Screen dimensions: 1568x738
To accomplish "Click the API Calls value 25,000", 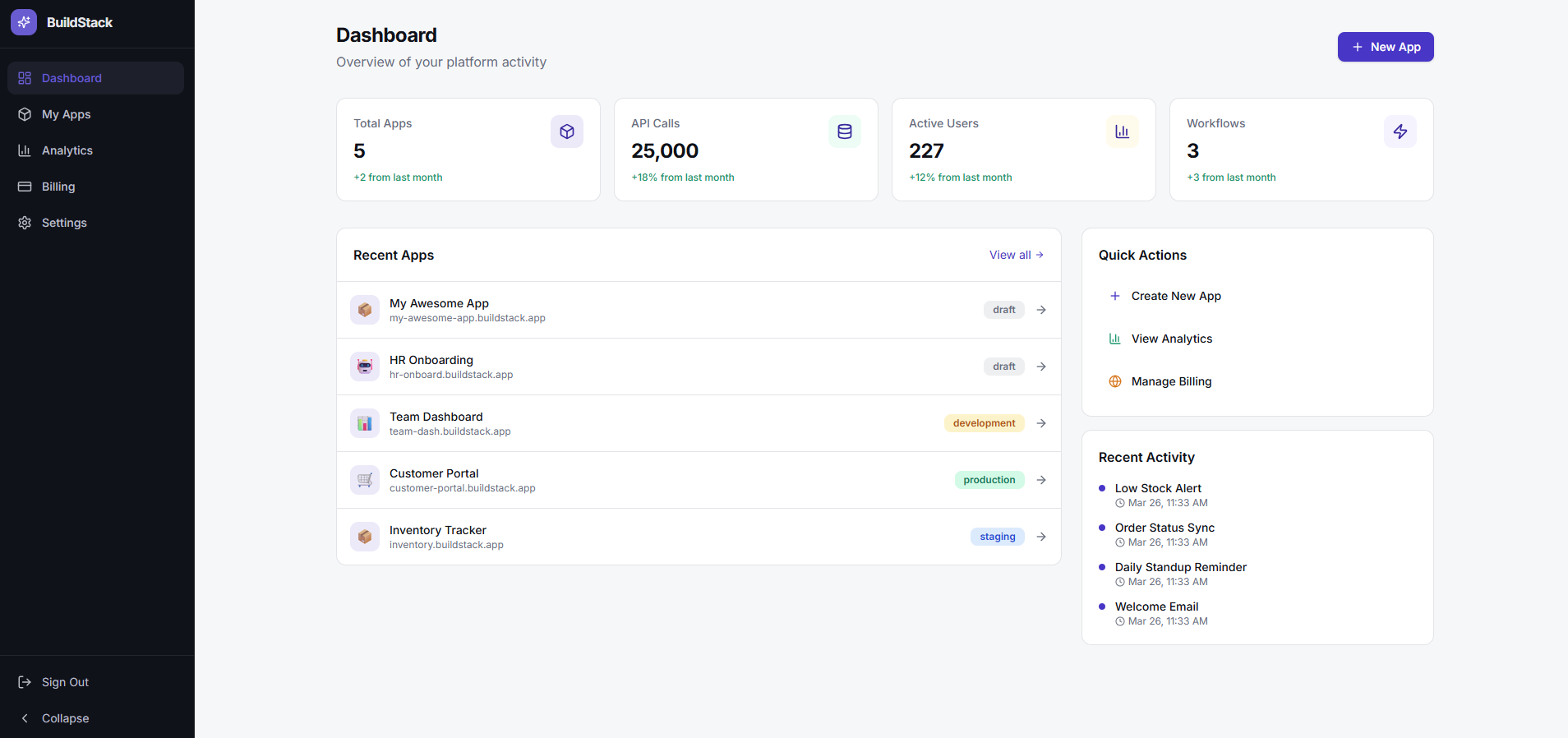I will click(x=665, y=151).
